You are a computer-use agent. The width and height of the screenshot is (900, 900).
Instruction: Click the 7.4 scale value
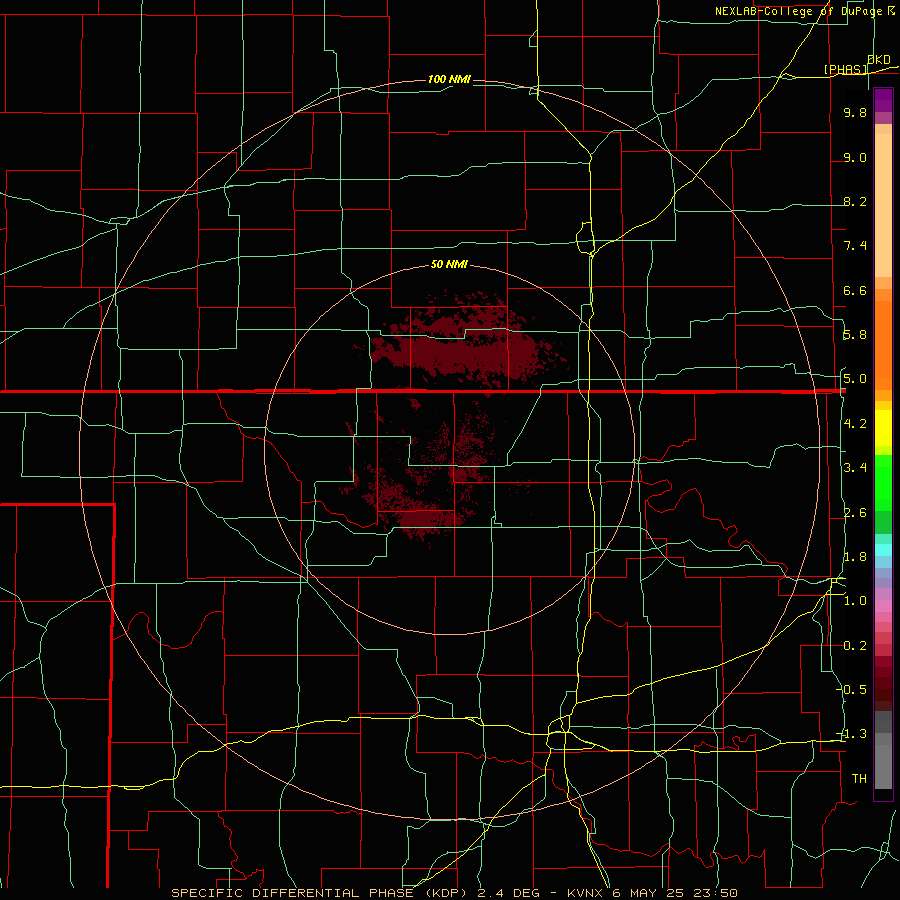(855, 246)
